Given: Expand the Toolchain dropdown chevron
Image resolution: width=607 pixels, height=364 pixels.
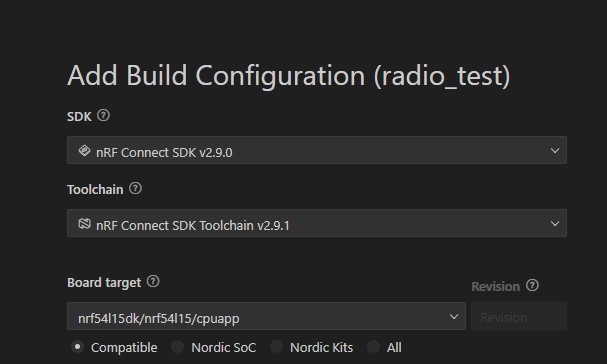Looking at the screenshot, I should (x=555, y=223).
